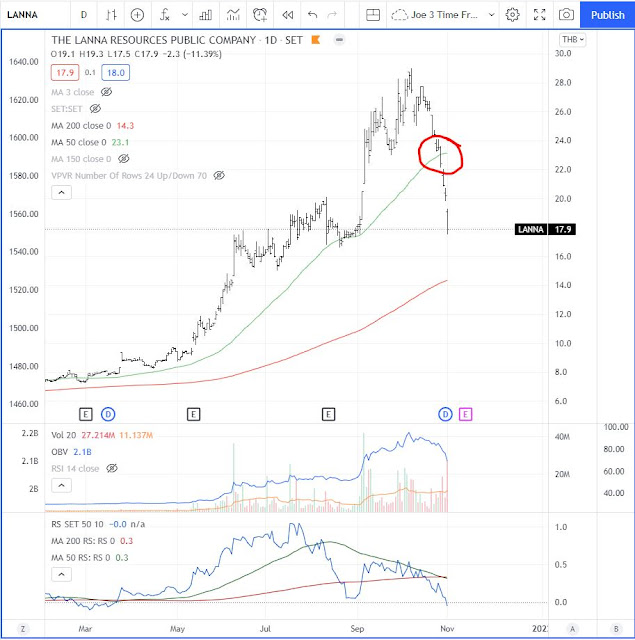Enter fullscreen mode icon
Image resolution: width=635 pixels, height=640 pixels.
(540, 15)
